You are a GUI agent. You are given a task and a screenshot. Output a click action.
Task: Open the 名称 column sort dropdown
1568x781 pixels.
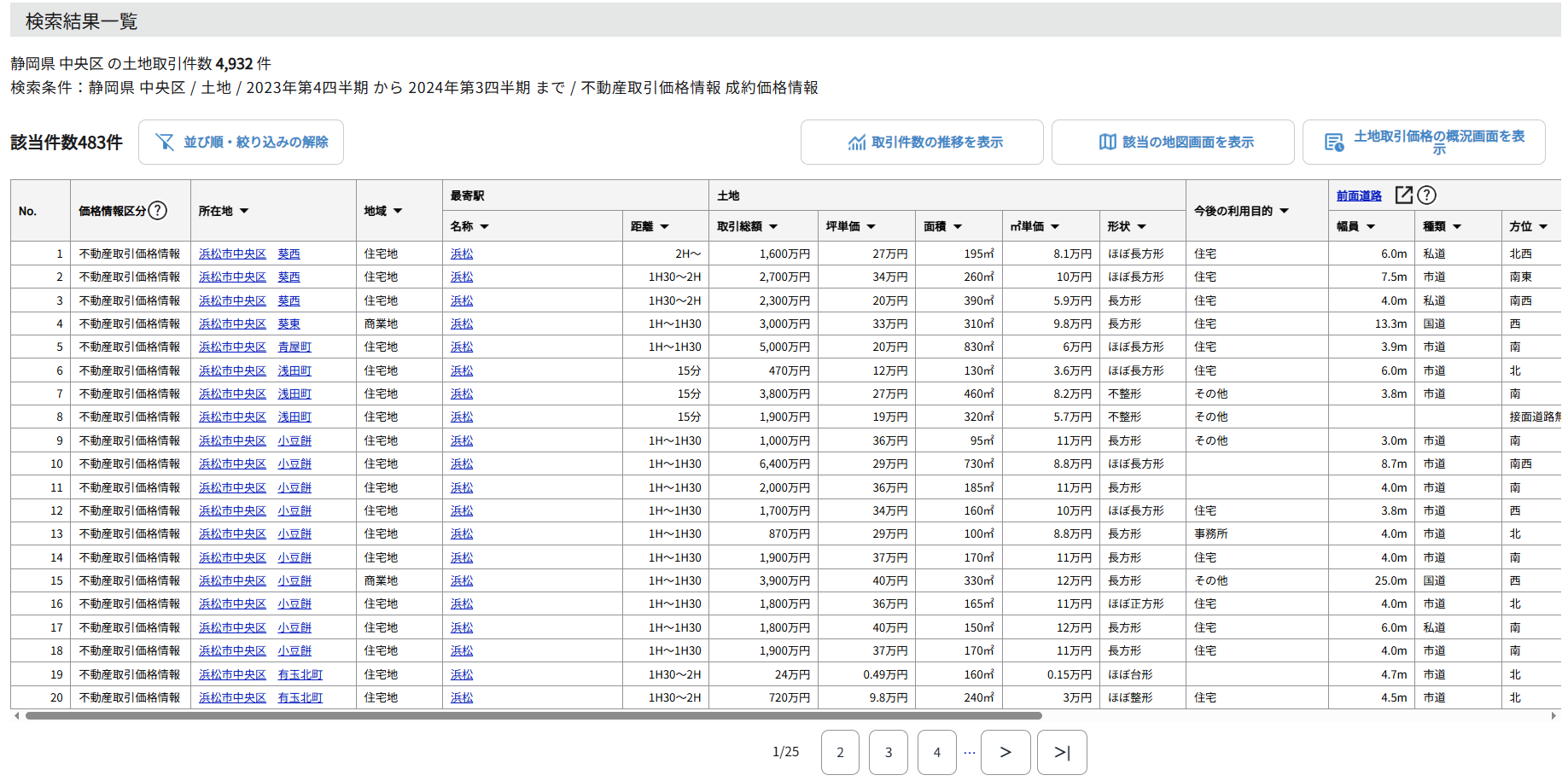tap(485, 226)
